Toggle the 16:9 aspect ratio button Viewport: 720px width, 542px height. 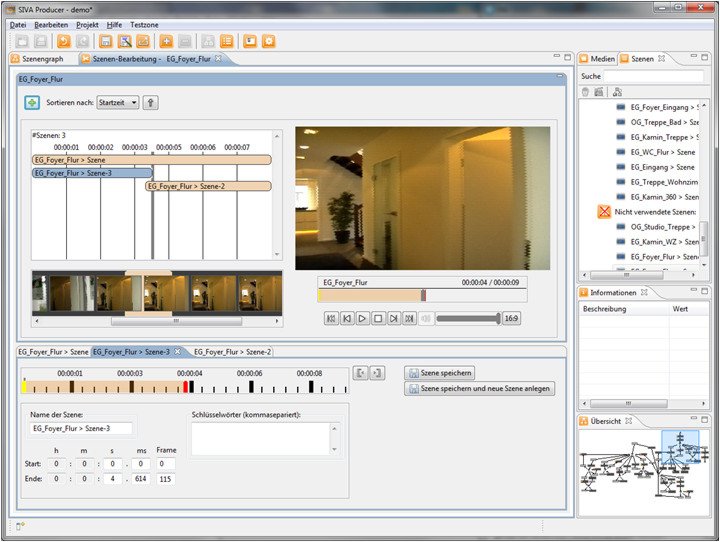point(511,318)
